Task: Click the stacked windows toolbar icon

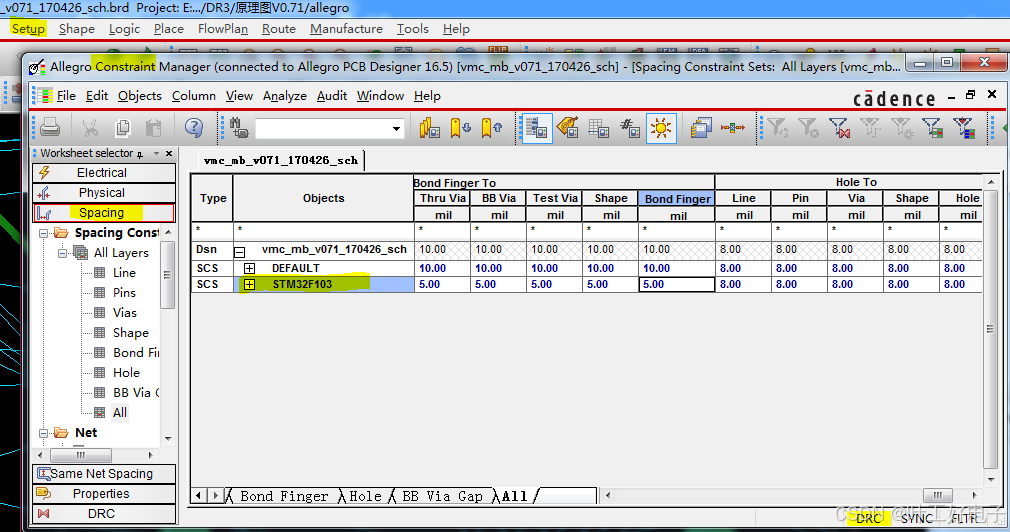Action: click(701, 128)
